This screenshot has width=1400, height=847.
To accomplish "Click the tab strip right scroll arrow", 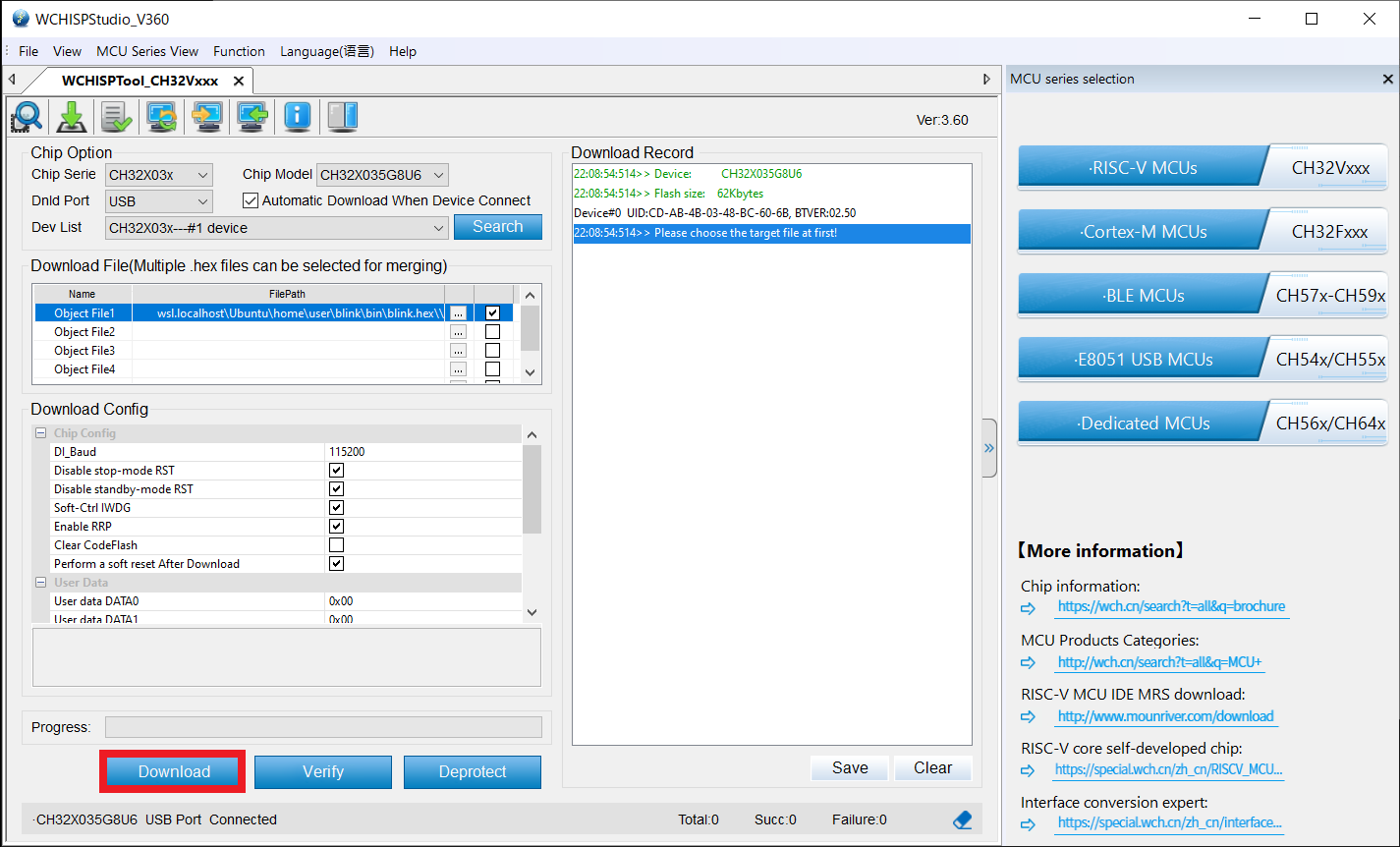I will 987,80.
